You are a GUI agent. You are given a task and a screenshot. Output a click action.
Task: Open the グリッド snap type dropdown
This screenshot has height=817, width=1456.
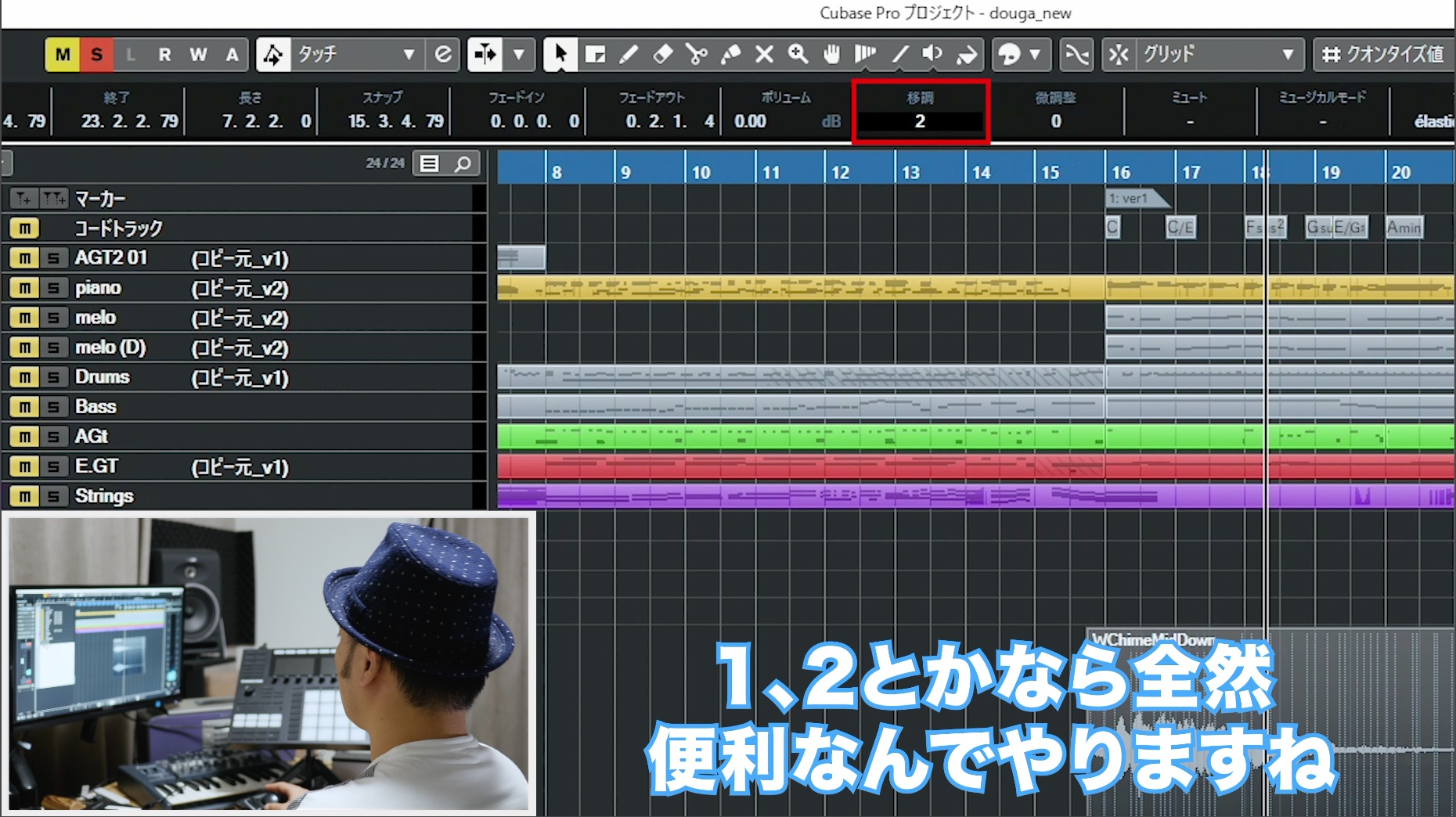click(x=1219, y=54)
